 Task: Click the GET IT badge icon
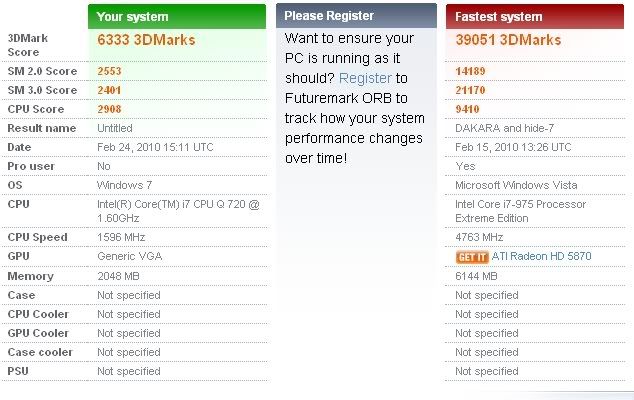click(472, 257)
